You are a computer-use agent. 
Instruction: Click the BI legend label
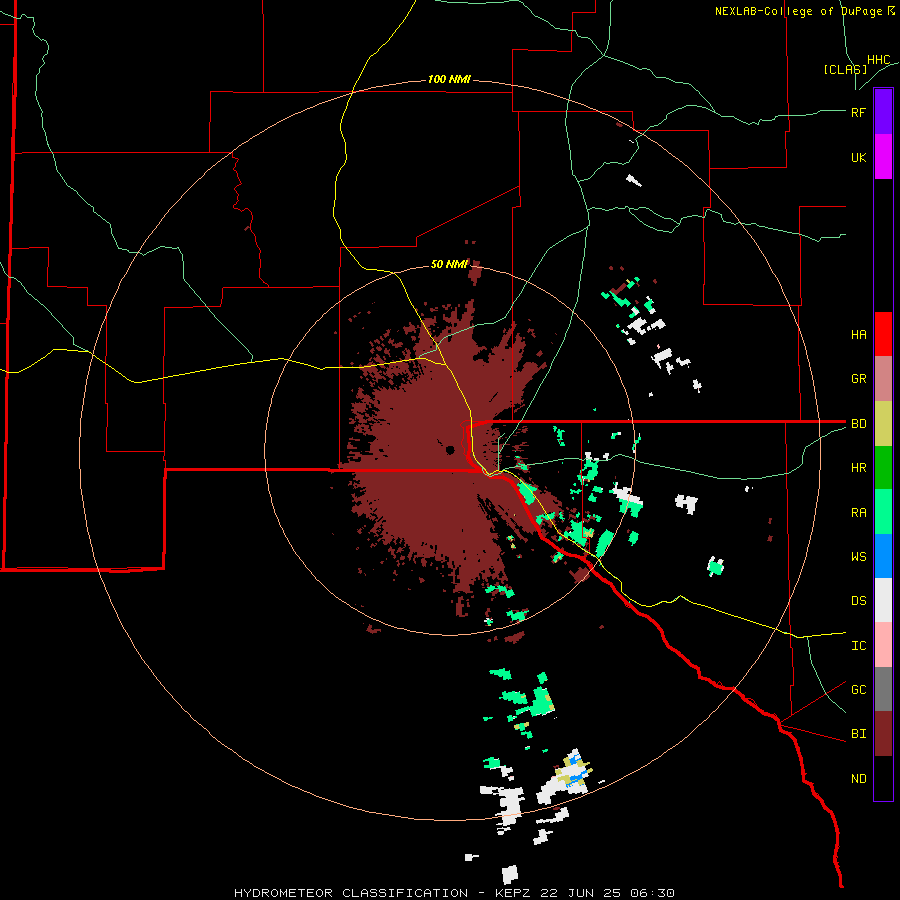point(858,734)
